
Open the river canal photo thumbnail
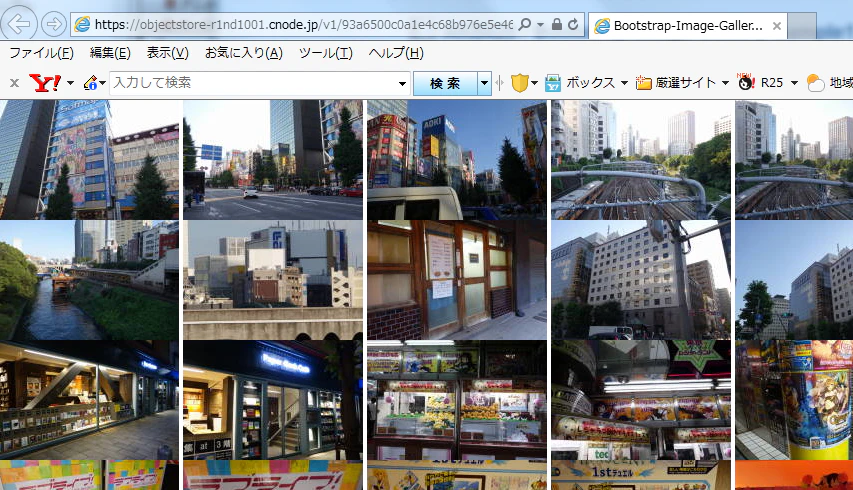click(x=89, y=280)
